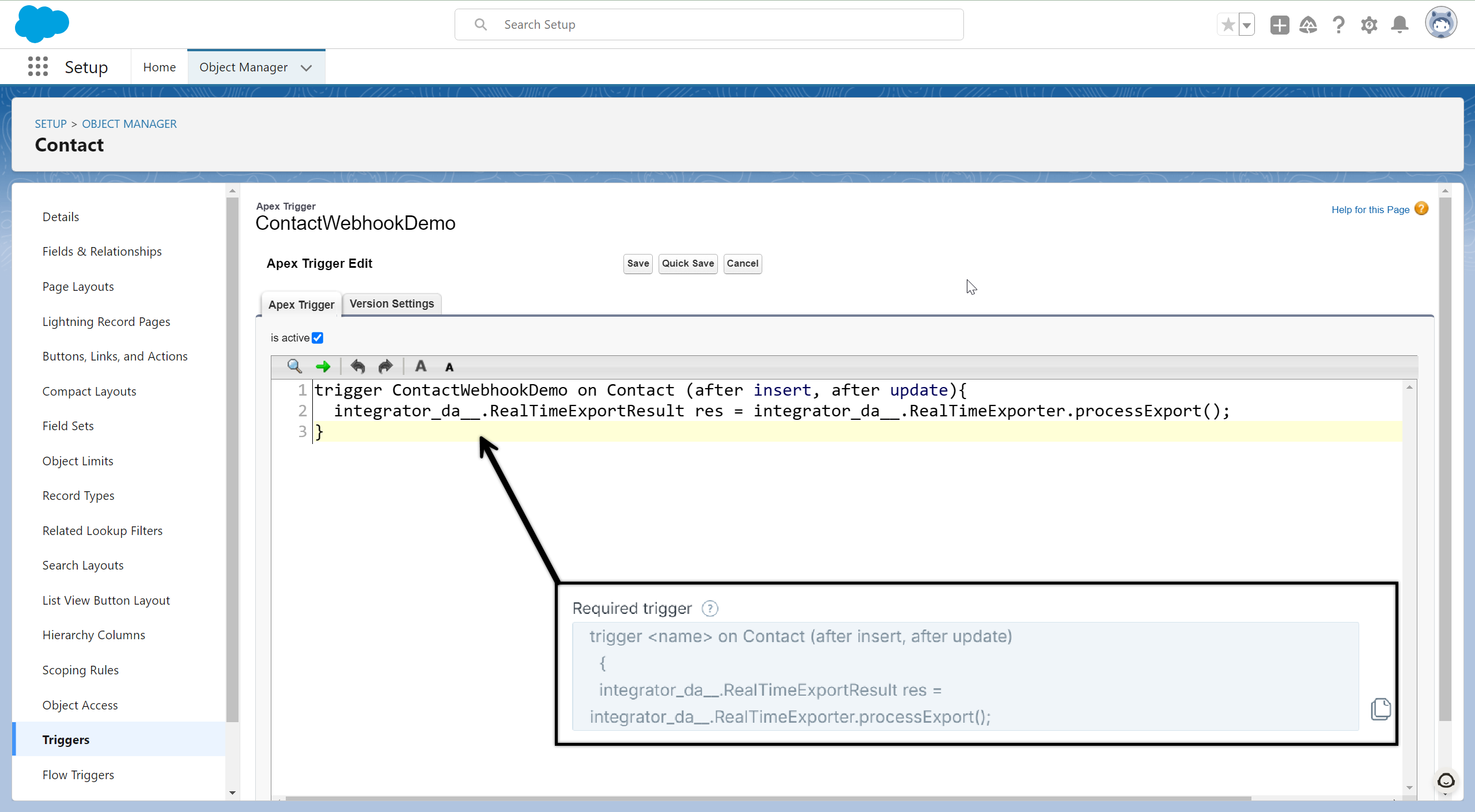Click the Quick Save button
The height and width of the screenshot is (812, 1475).
coord(687,264)
